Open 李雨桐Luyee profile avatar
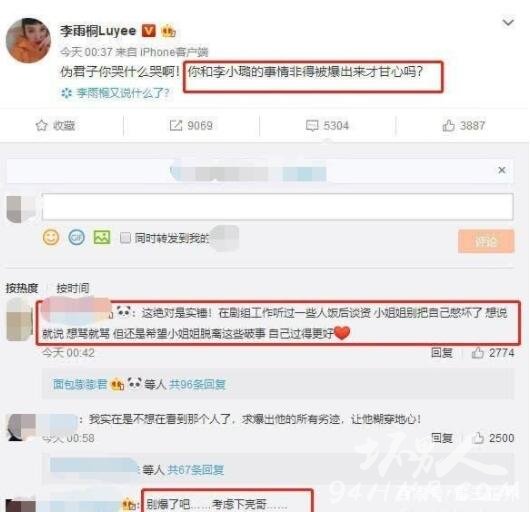 28,41
